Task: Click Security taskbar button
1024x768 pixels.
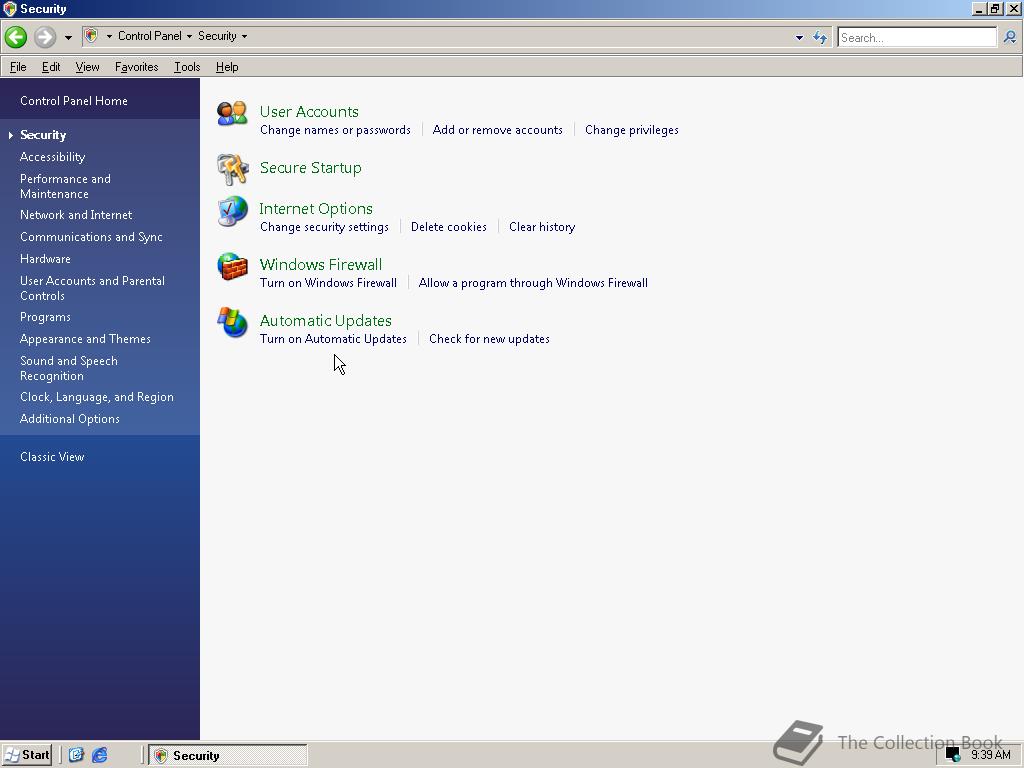Action: point(227,756)
